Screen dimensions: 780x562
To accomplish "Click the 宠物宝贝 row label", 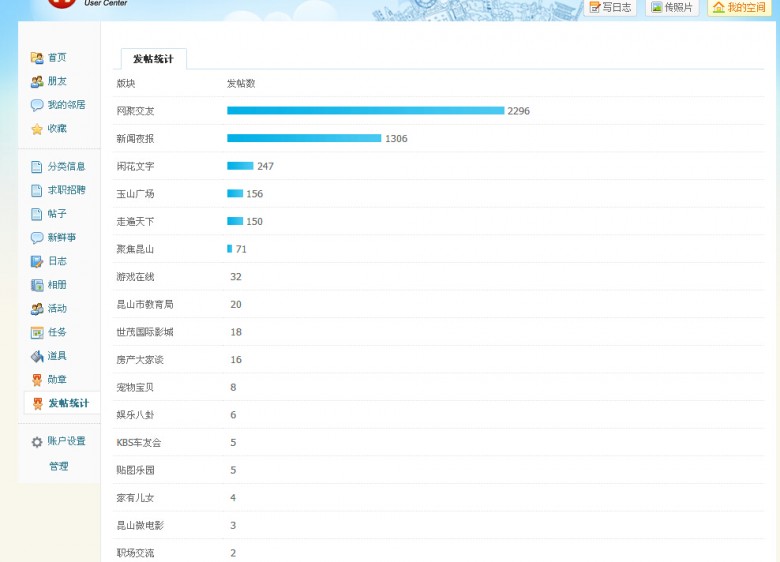I will click(x=135, y=387).
